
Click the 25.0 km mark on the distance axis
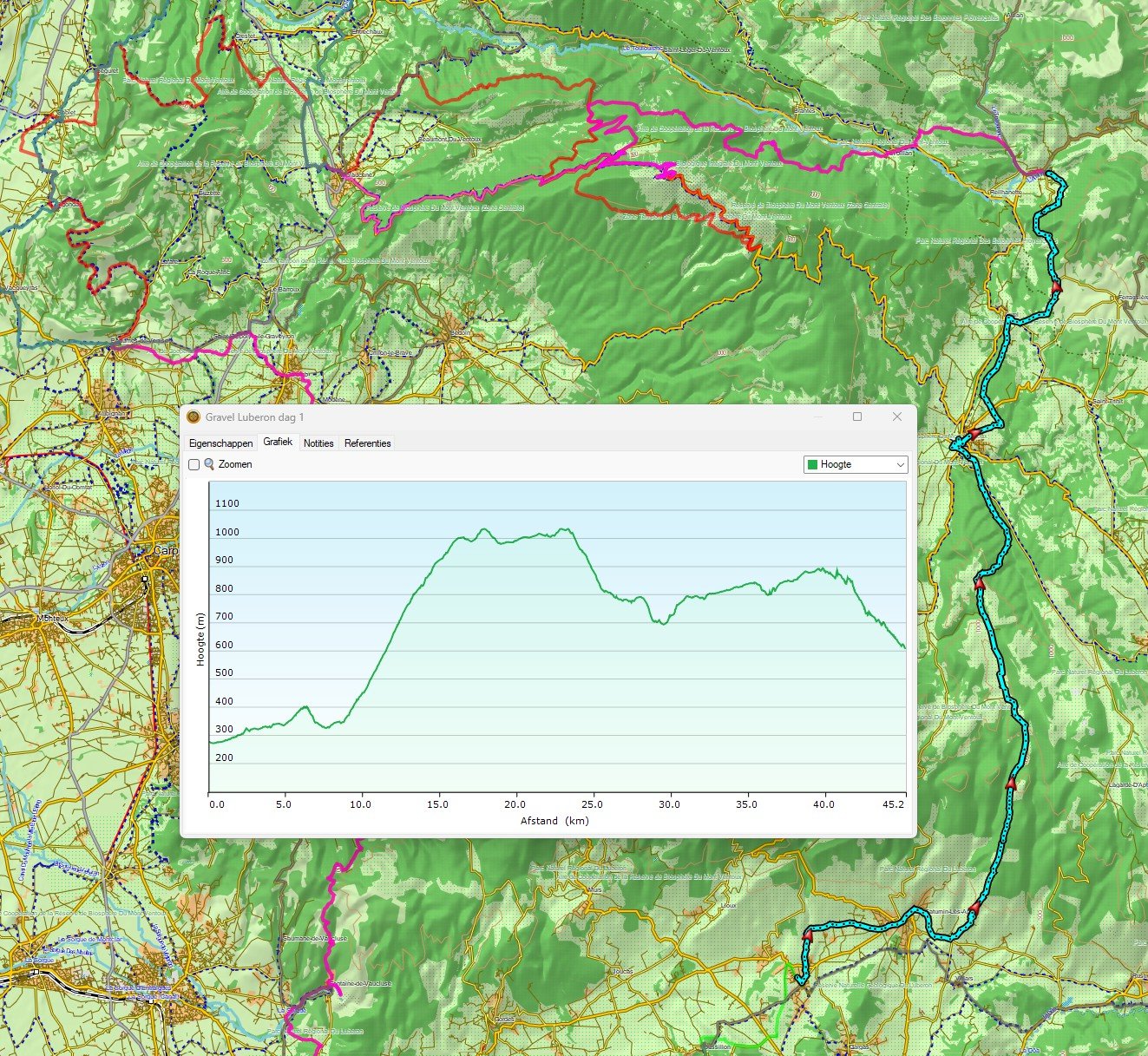593,804
